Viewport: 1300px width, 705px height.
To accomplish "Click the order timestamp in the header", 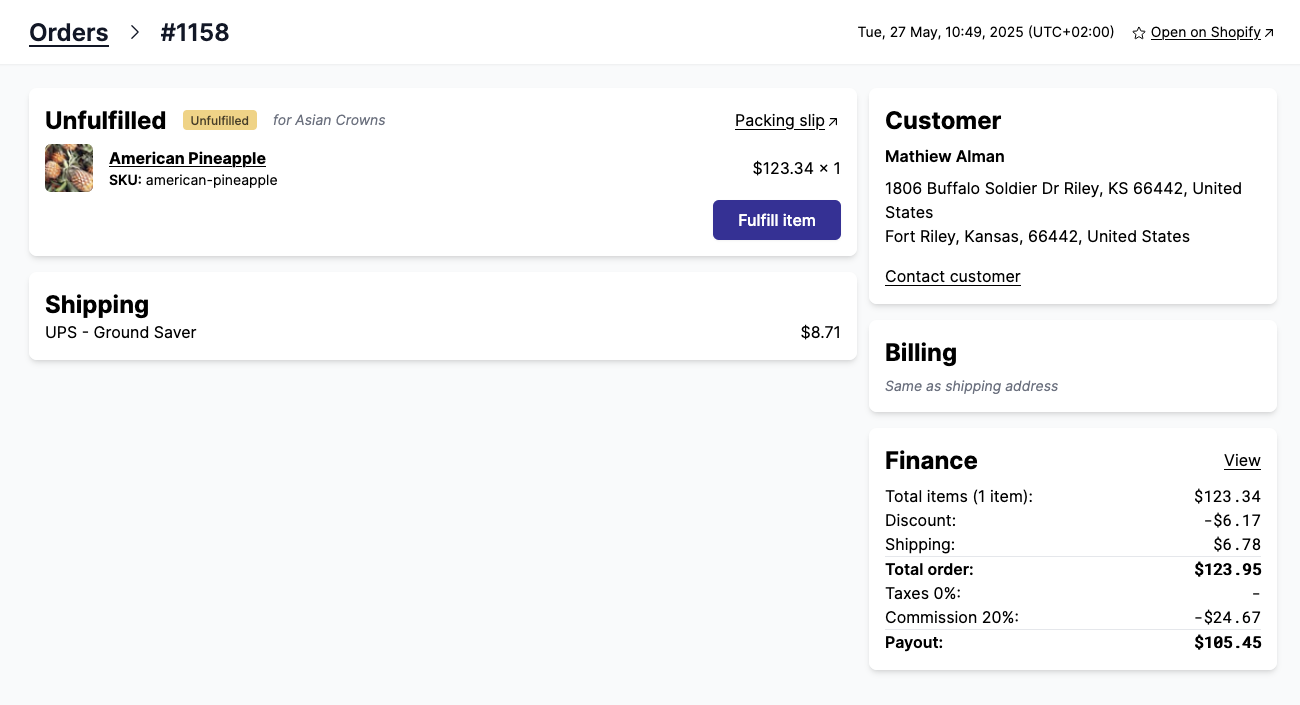I will tap(985, 31).
